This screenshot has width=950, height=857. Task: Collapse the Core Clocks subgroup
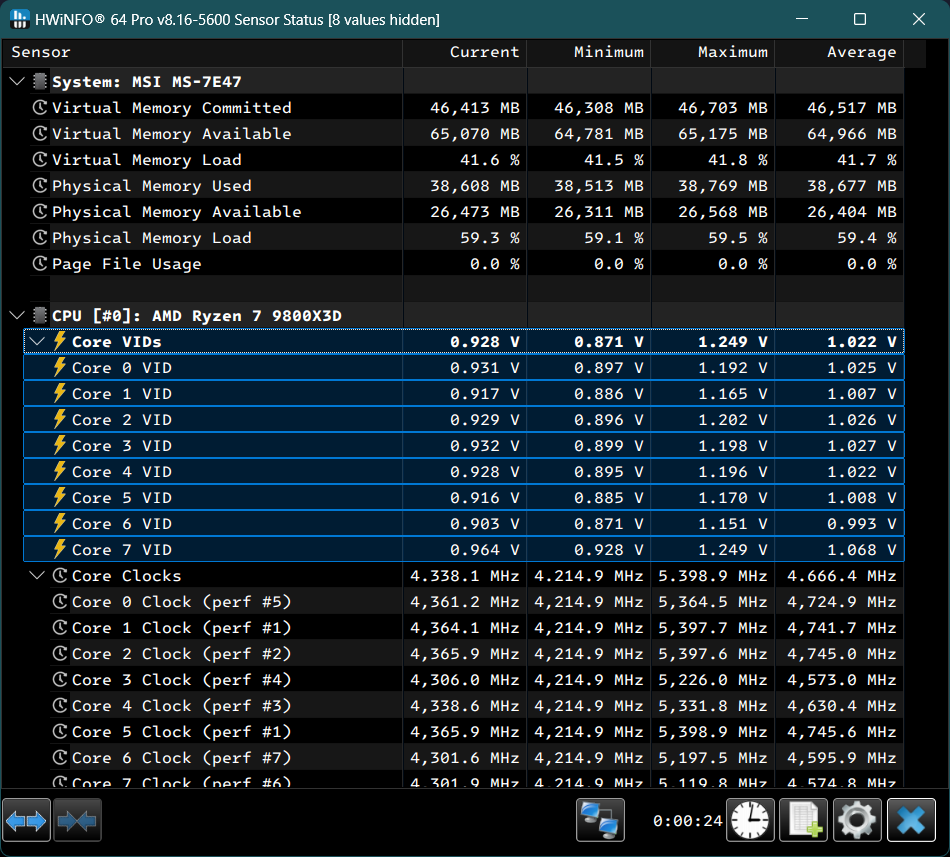(x=37, y=575)
